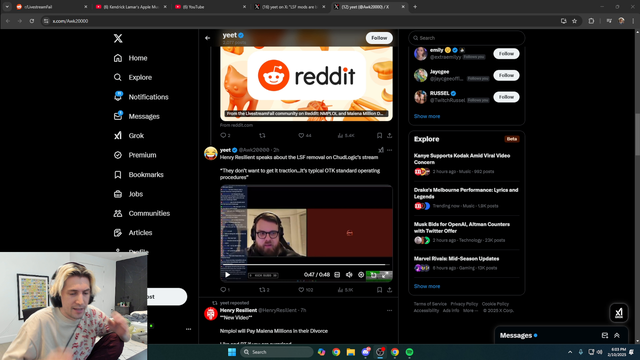The image size is (640, 360).
Task: Open Spotify from the taskbar
Action: coord(409,352)
